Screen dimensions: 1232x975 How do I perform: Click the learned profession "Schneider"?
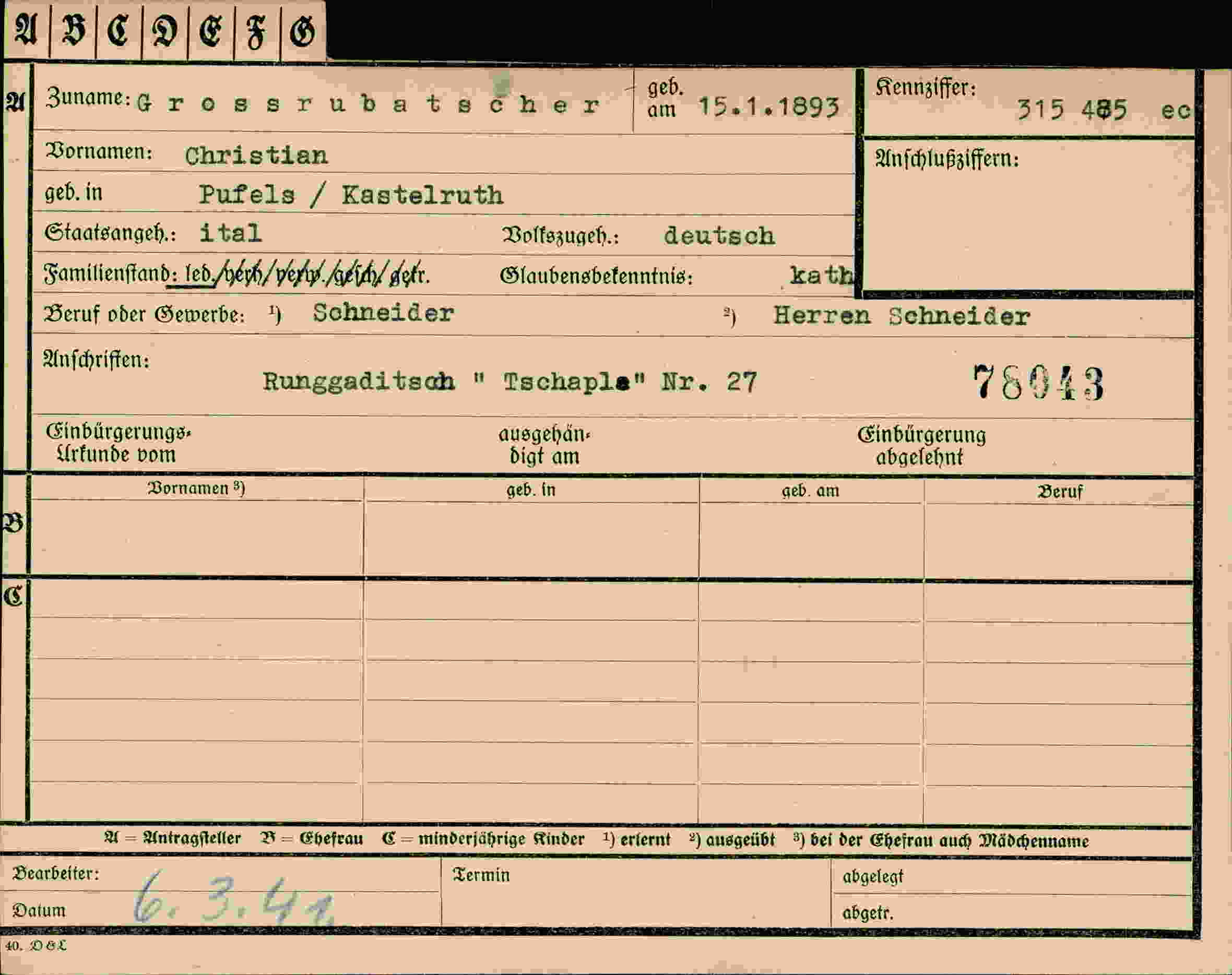[x=383, y=312]
